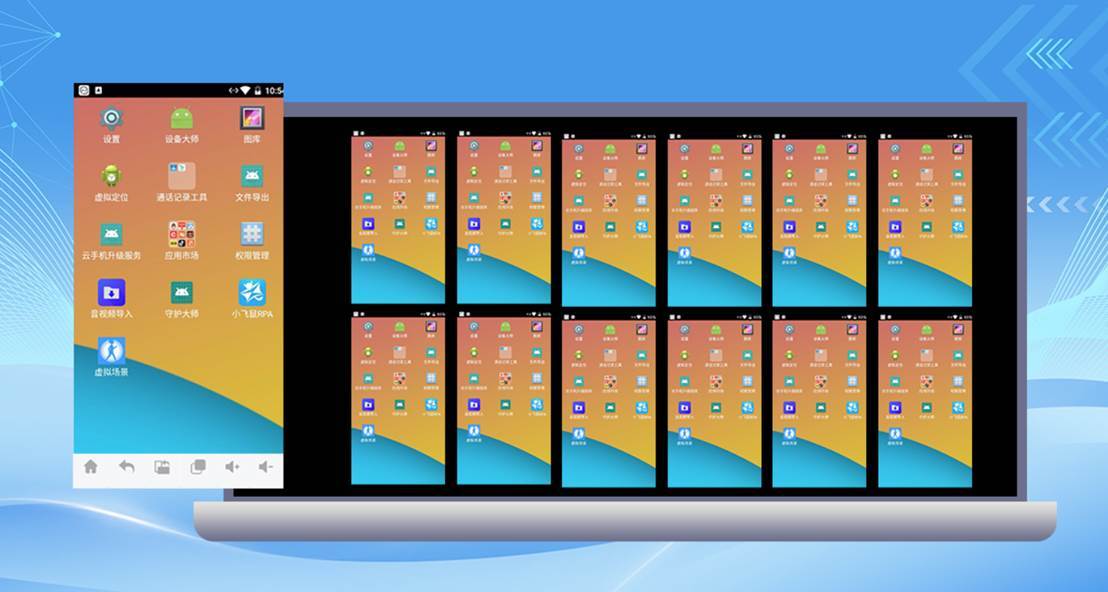Tap the Back arrow in phone toolbar
Screen dimensions: 1108x592
pyautogui.click(x=126, y=466)
